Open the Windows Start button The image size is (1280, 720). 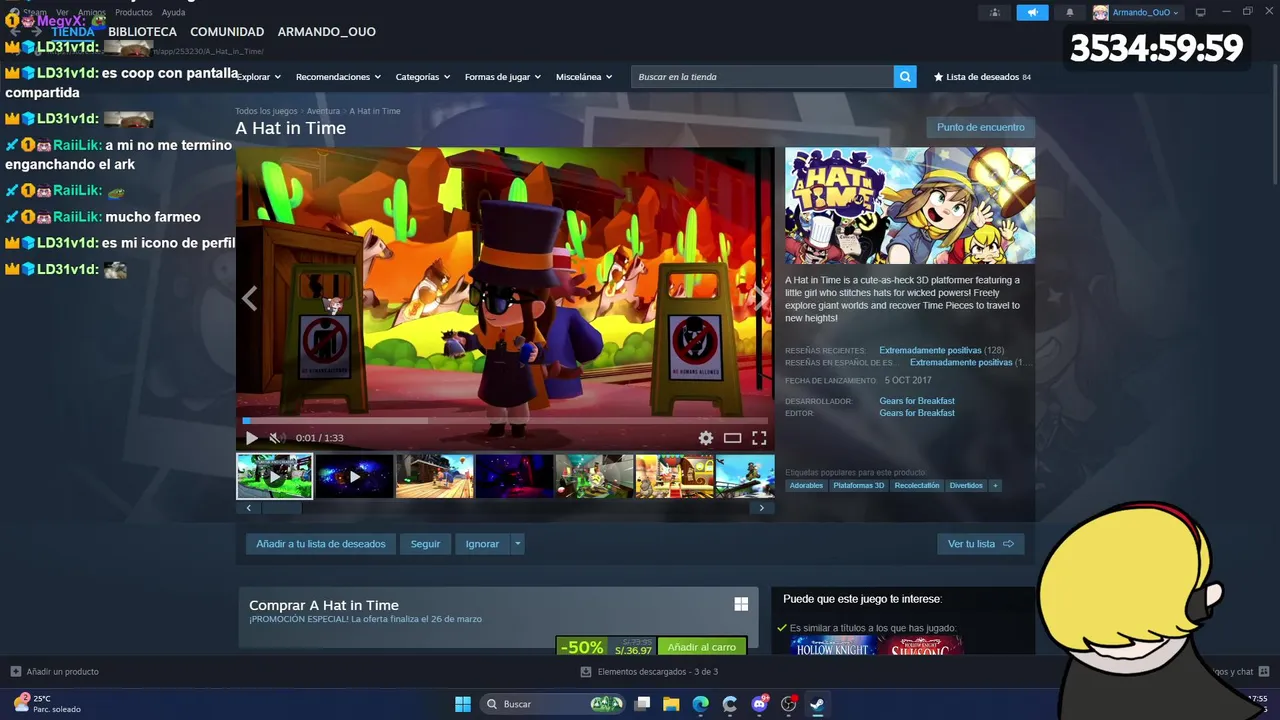(x=463, y=704)
